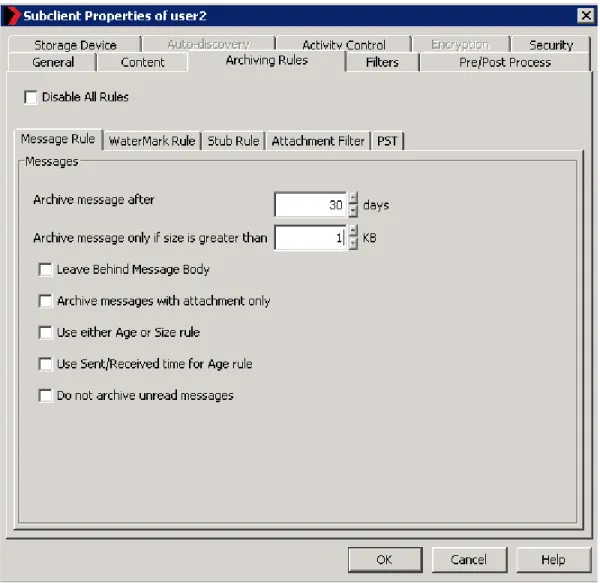Click the message size KB field
This screenshot has height=583, width=600.
tap(310, 238)
